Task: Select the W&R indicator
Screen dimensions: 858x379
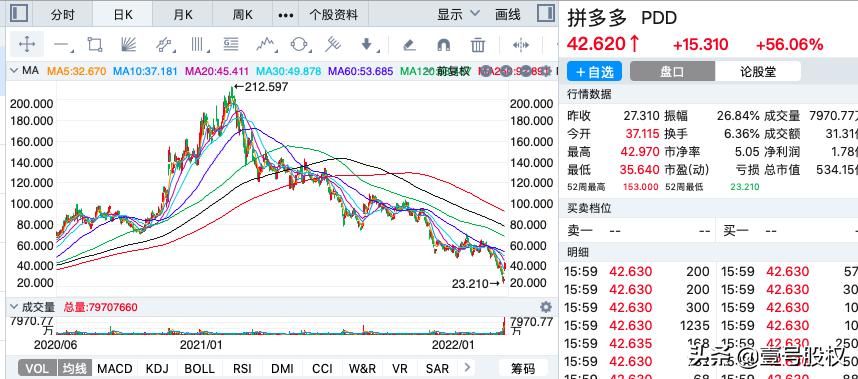Action: 362,368
